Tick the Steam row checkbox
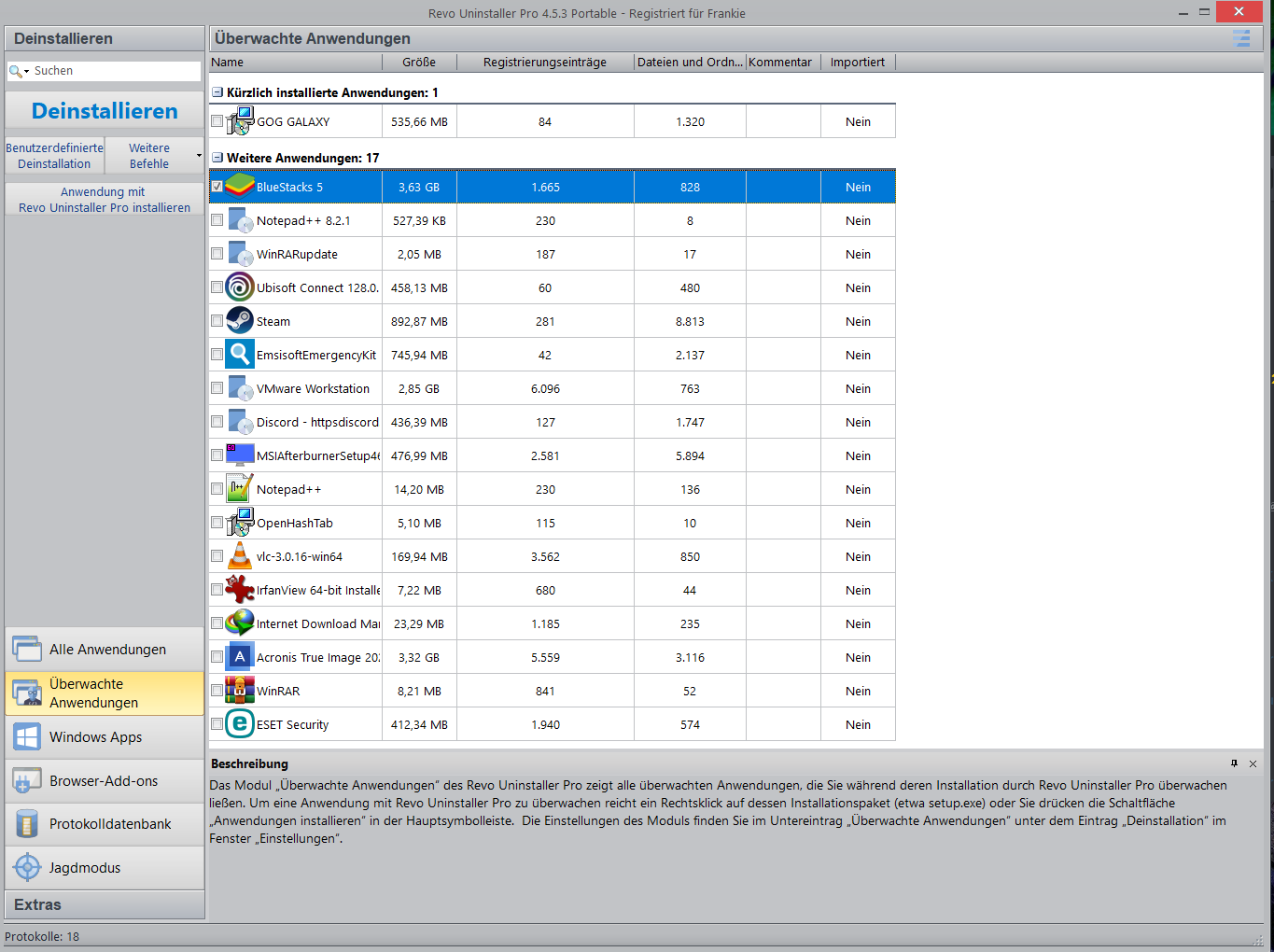This screenshot has height=952, width=1274. click(217, 321)
